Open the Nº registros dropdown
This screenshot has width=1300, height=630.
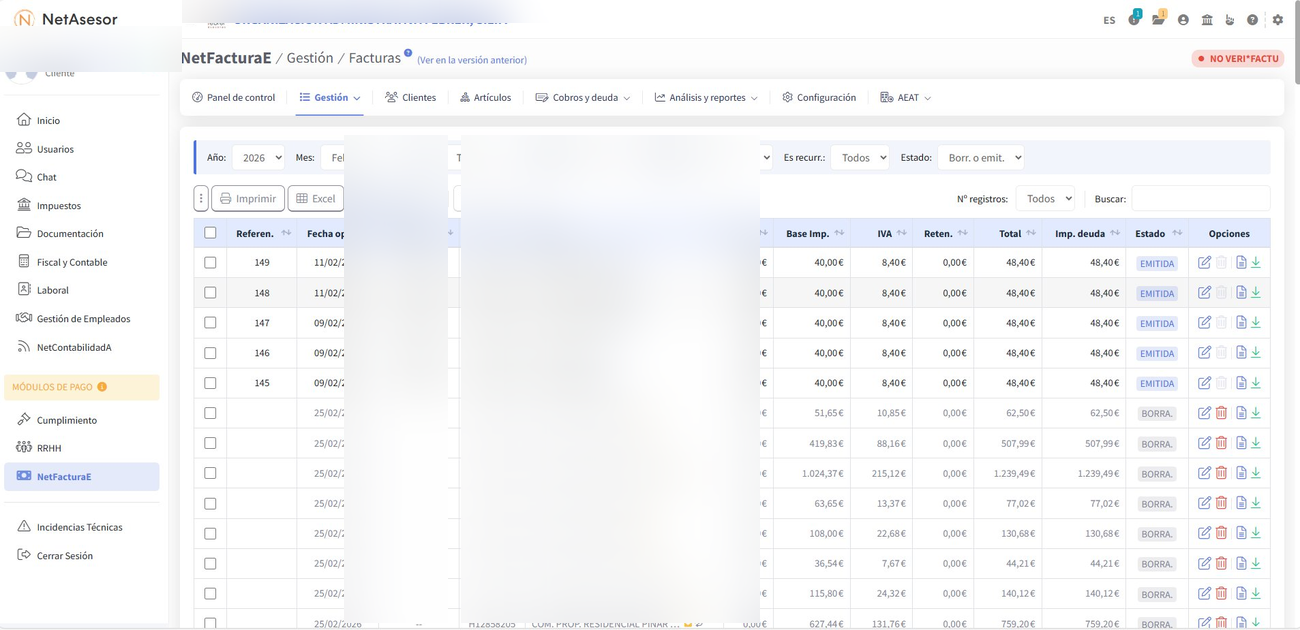[x=1044, y=198]
